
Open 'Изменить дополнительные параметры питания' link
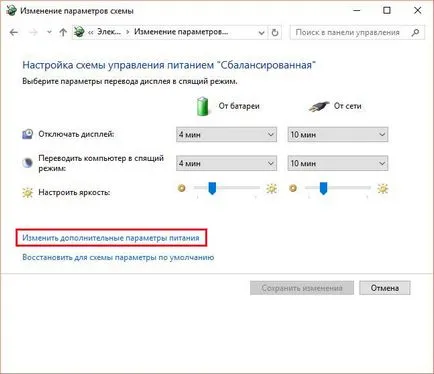pos(111,238)
